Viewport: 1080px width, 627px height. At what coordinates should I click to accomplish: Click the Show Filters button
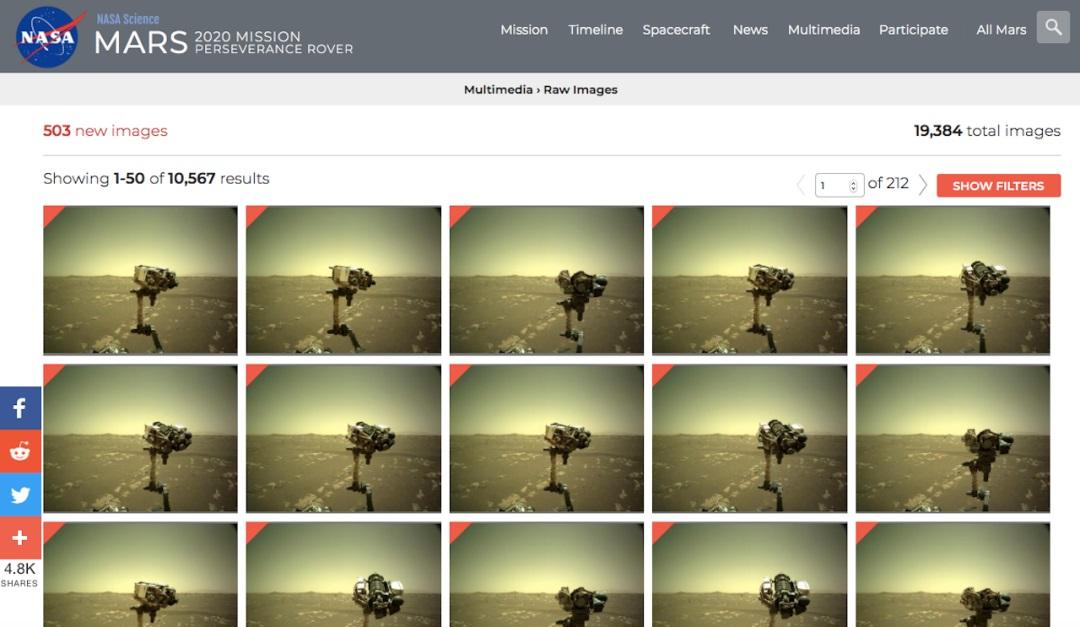coord(998,185)
